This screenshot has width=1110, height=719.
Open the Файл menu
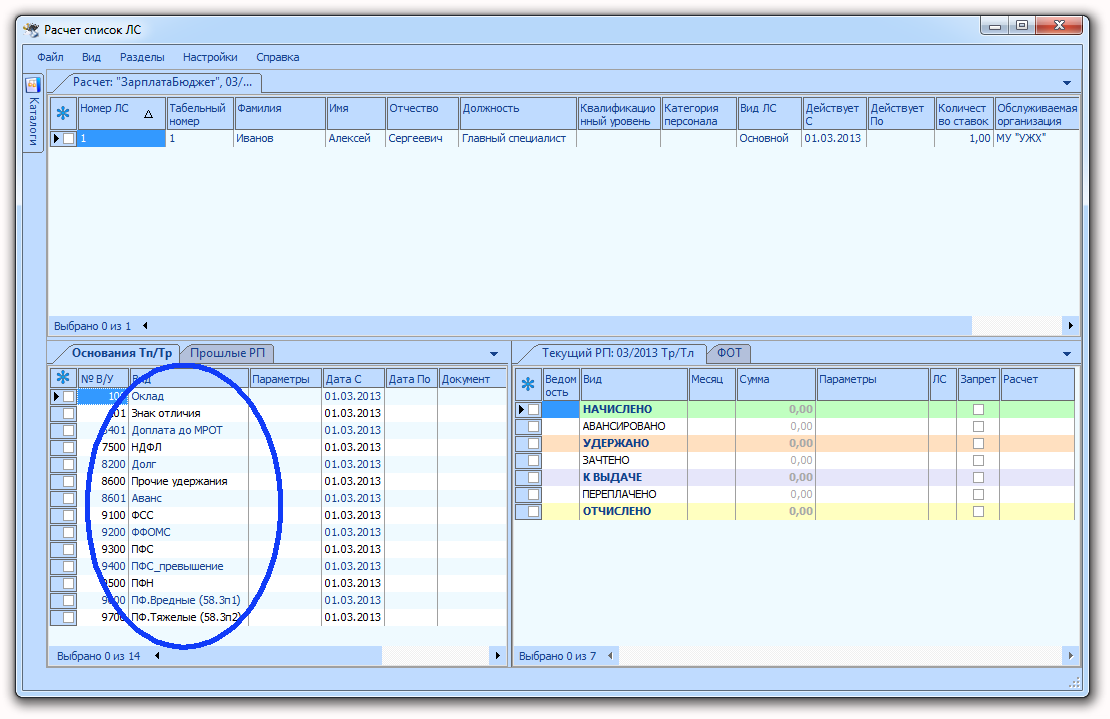coord(50,57)
